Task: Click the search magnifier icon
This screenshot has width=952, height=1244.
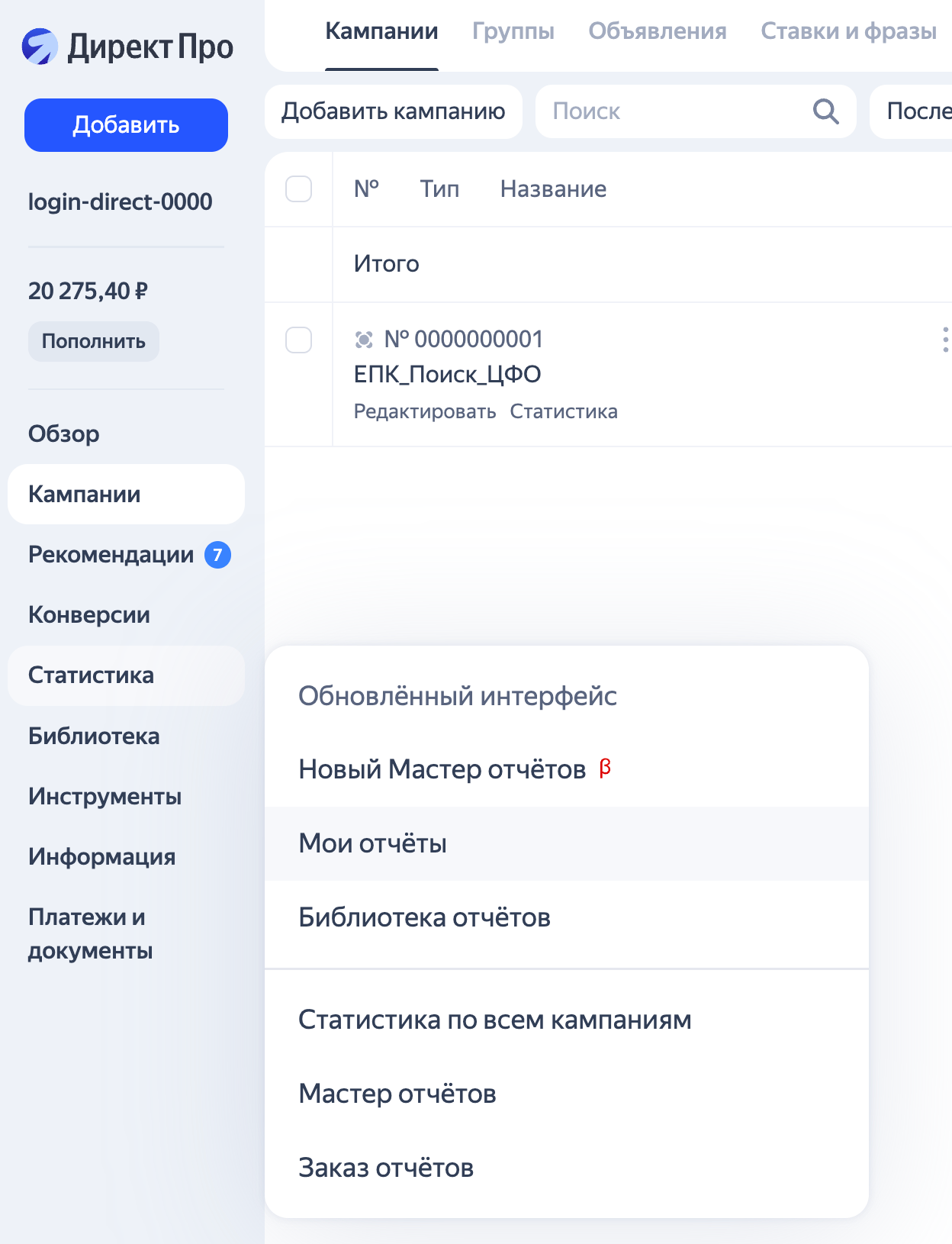Action: coord(825,111)
